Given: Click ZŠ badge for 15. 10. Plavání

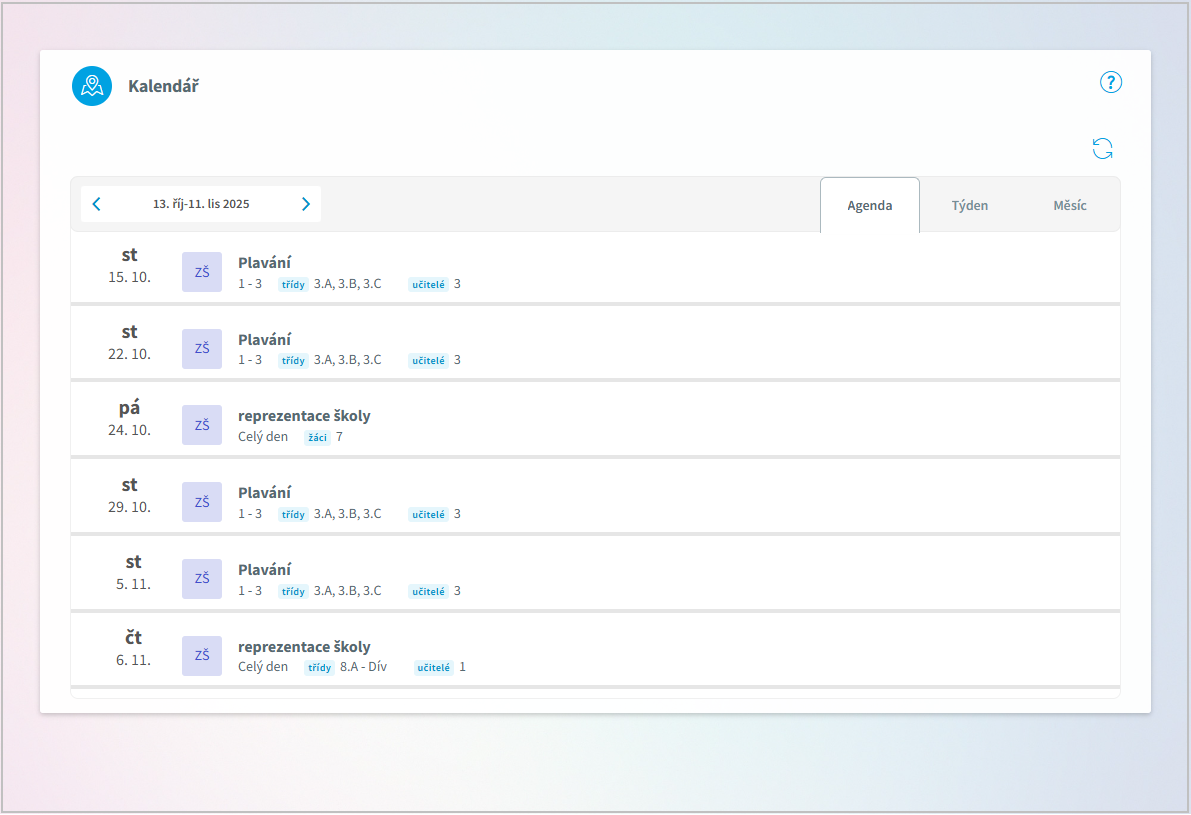Looking at the screenshot, I should click(202, 272).
